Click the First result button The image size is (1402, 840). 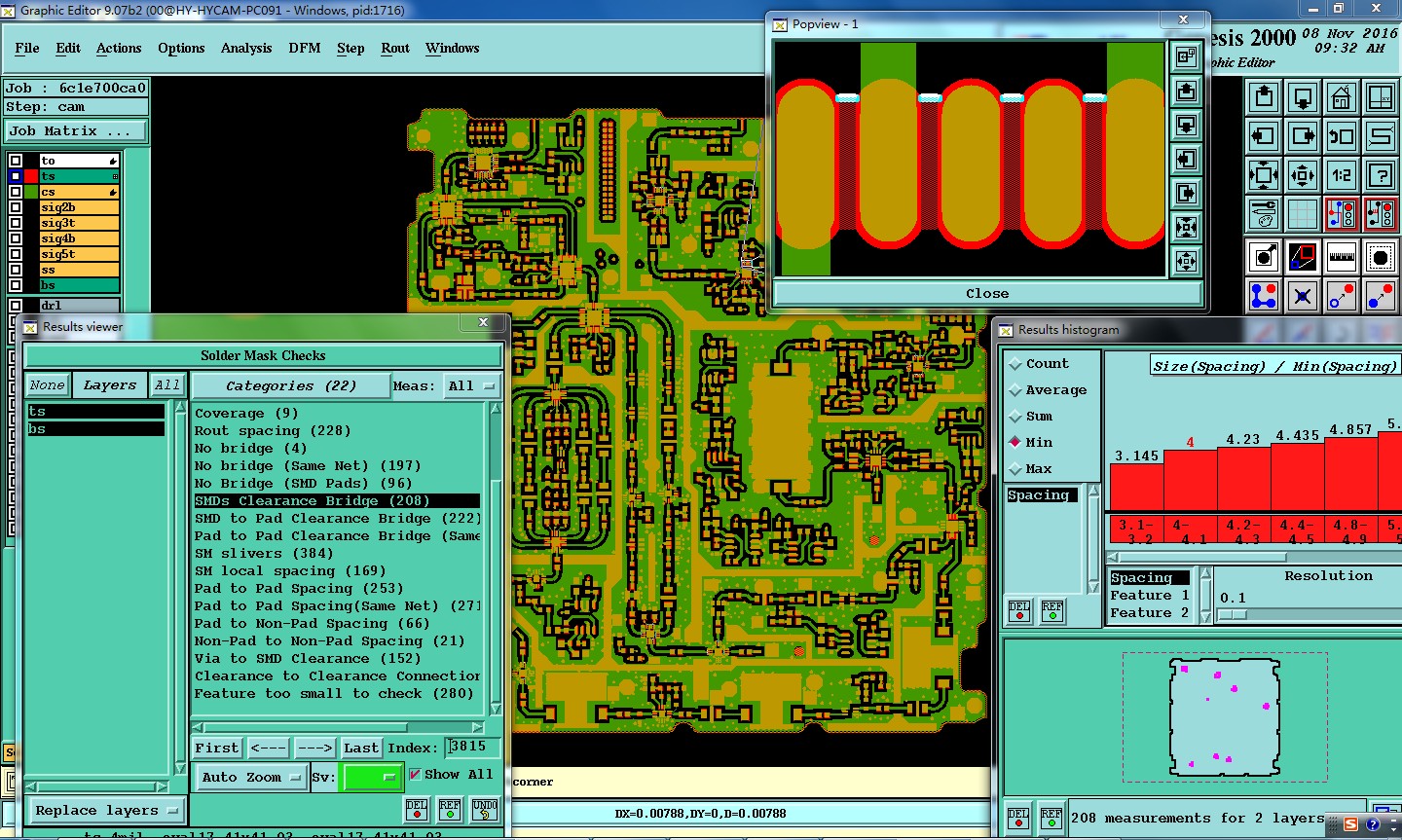217,748
